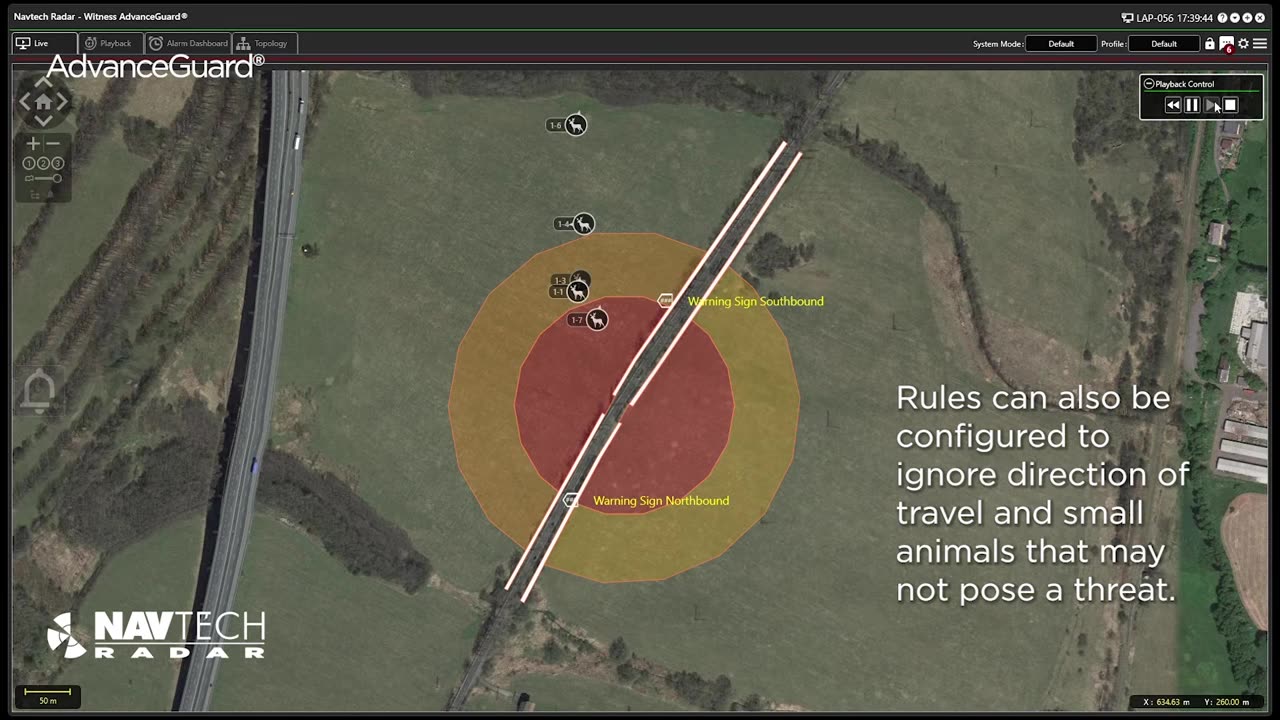Click the play button in Playback Control
The image size is (1280, 720).
(x=1211, y=105)
